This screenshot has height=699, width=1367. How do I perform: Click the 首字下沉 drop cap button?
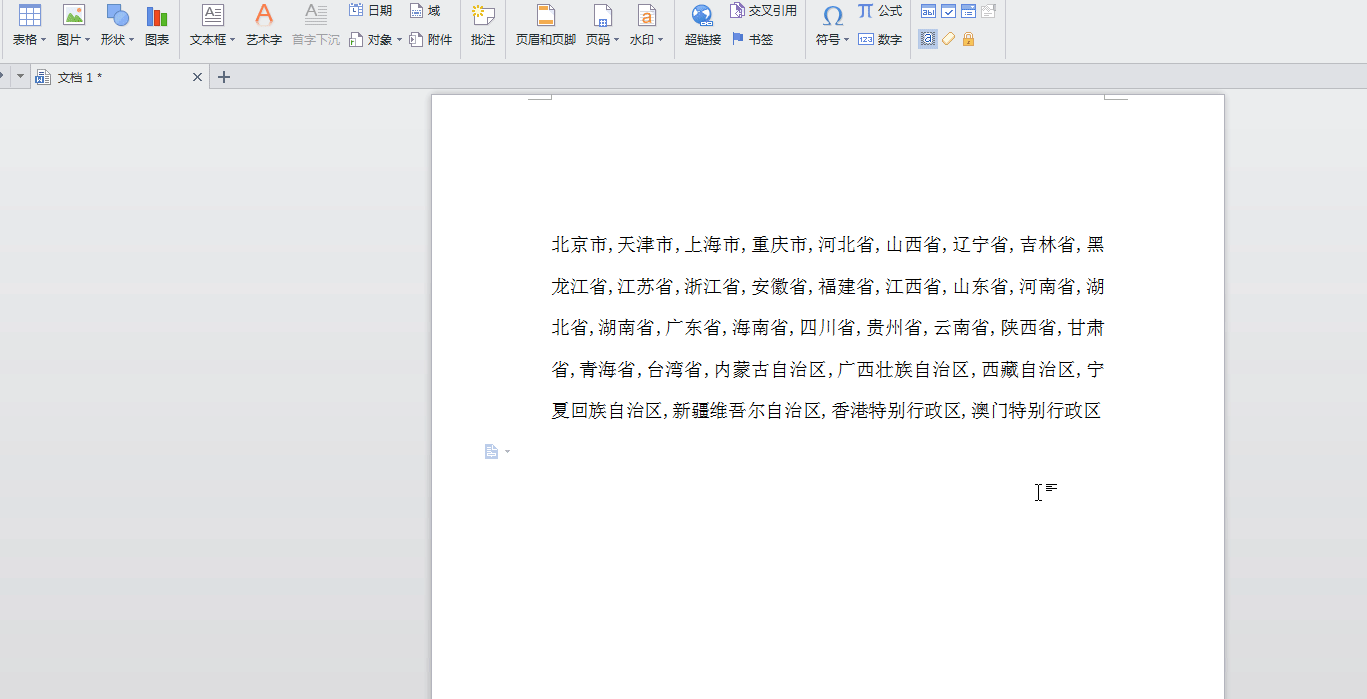[316, 27]
